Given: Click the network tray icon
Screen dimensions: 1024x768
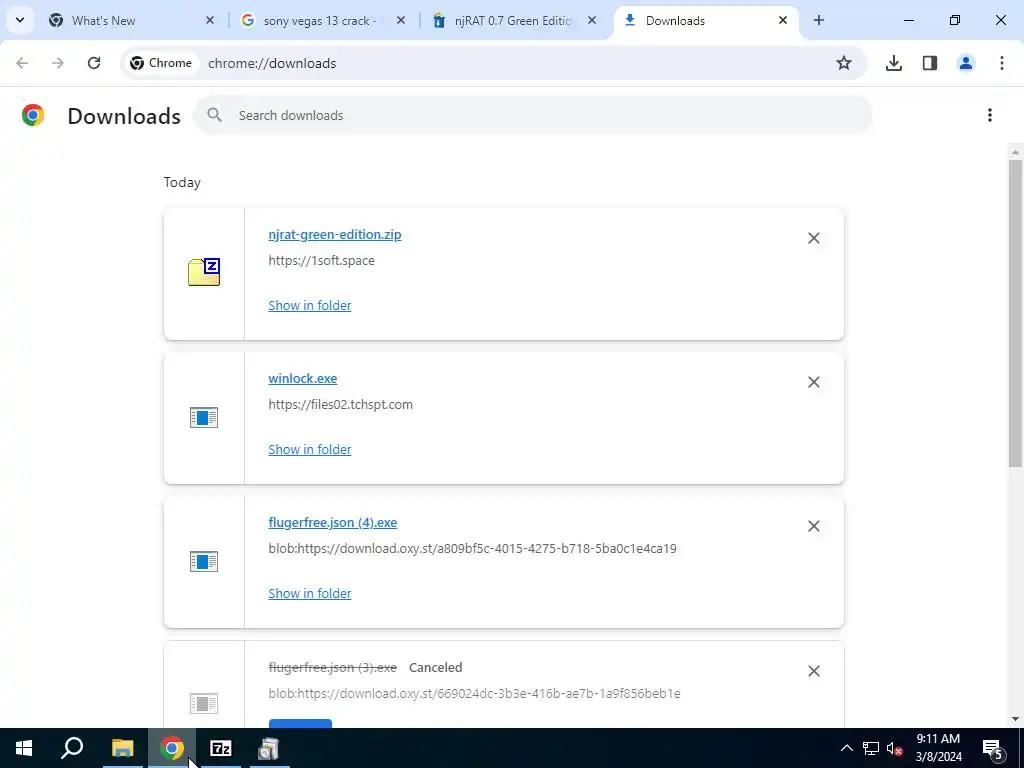Looking at the screenshot, I should (871, 748).
